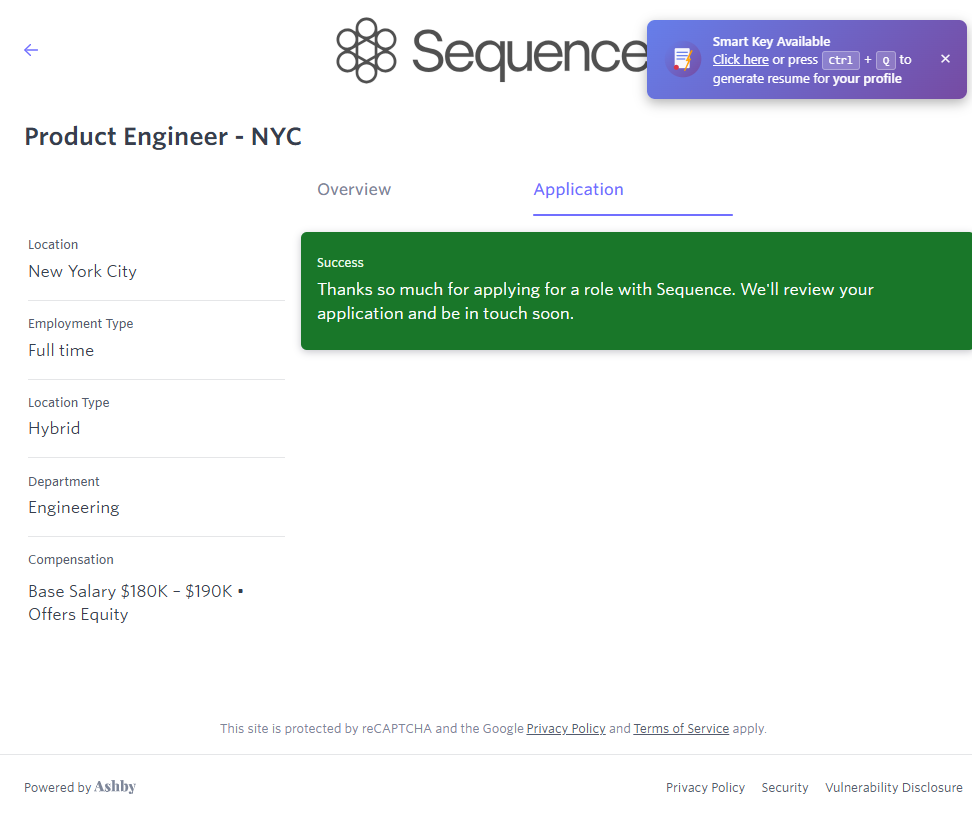Click the Ctrl key badge in popup
972x821 pixels.
coord(840,60)
